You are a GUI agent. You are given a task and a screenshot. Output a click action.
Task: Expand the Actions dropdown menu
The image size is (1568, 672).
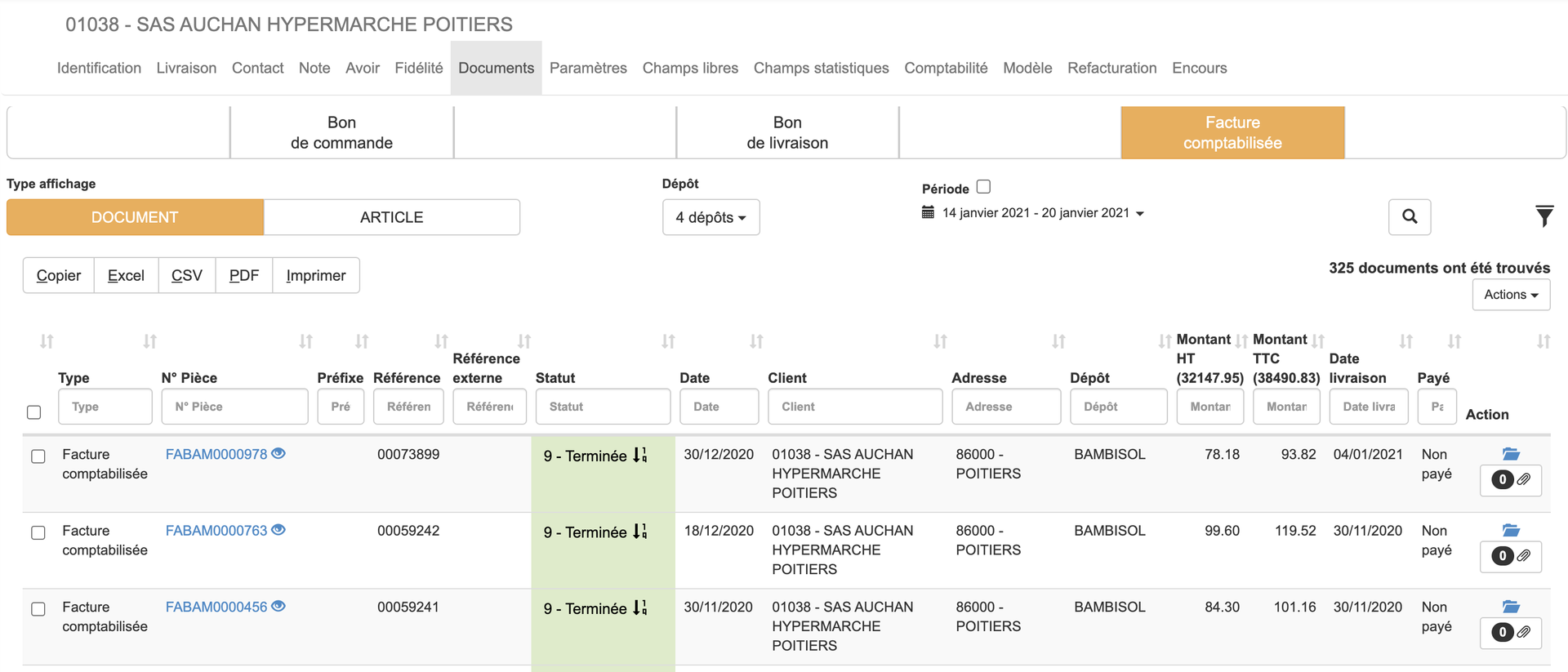(1510, 295)
